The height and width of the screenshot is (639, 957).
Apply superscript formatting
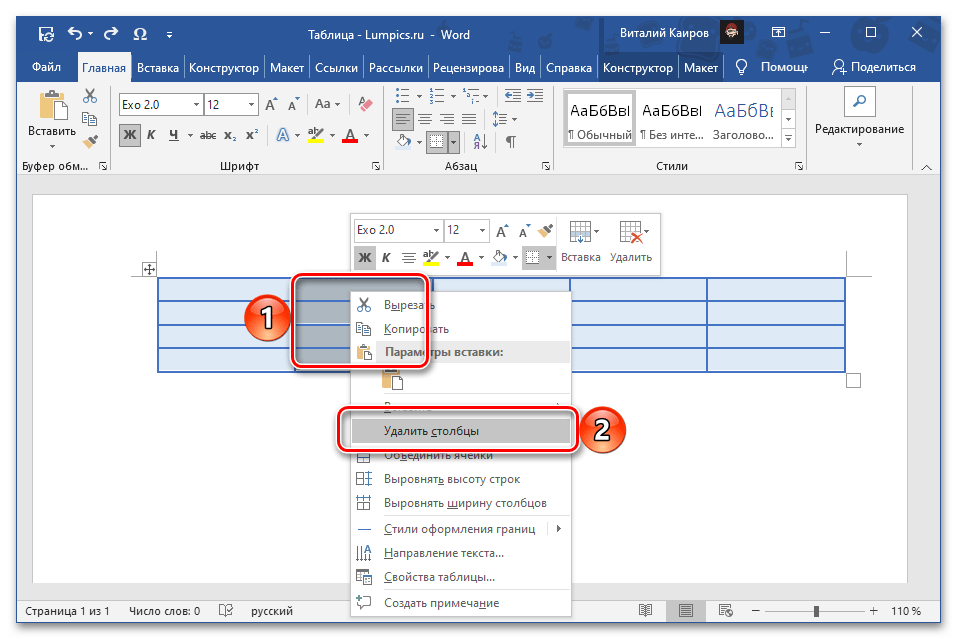251,135
